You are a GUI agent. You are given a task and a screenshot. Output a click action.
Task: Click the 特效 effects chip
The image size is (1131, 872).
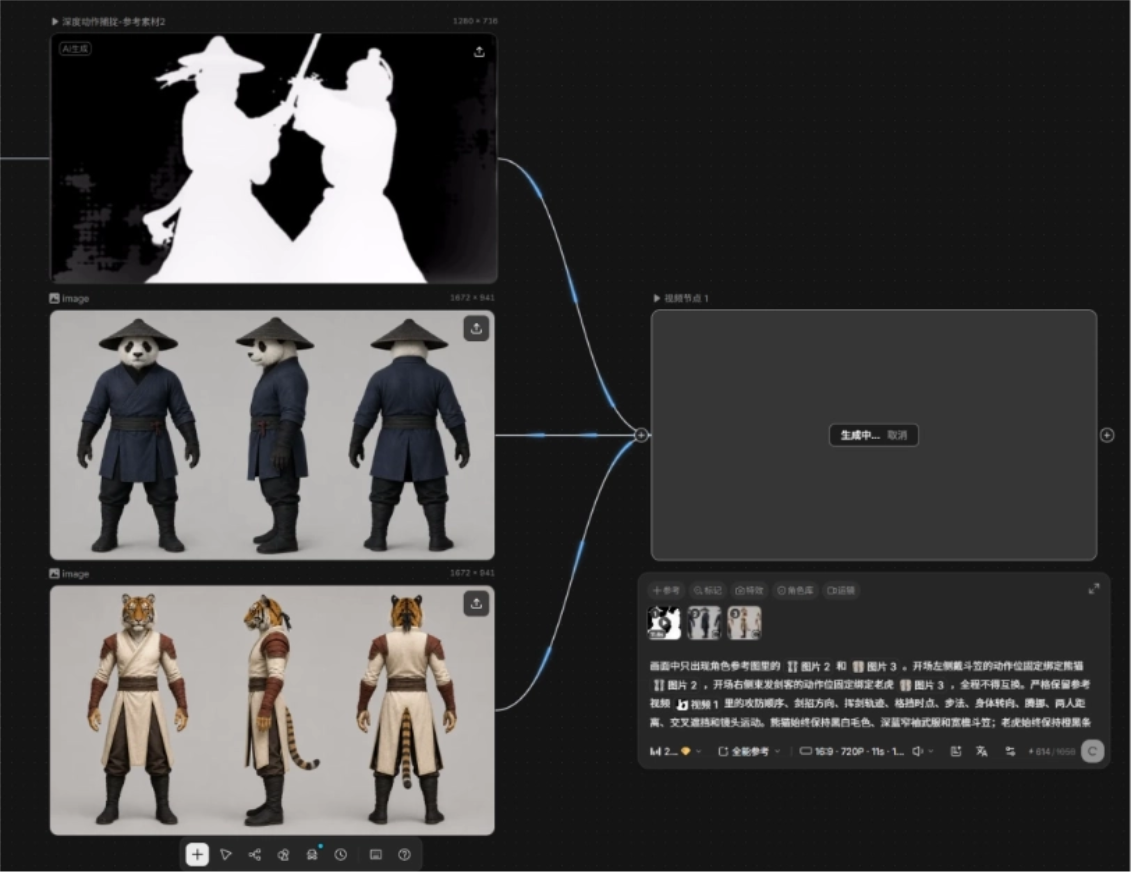pos(749,591)
